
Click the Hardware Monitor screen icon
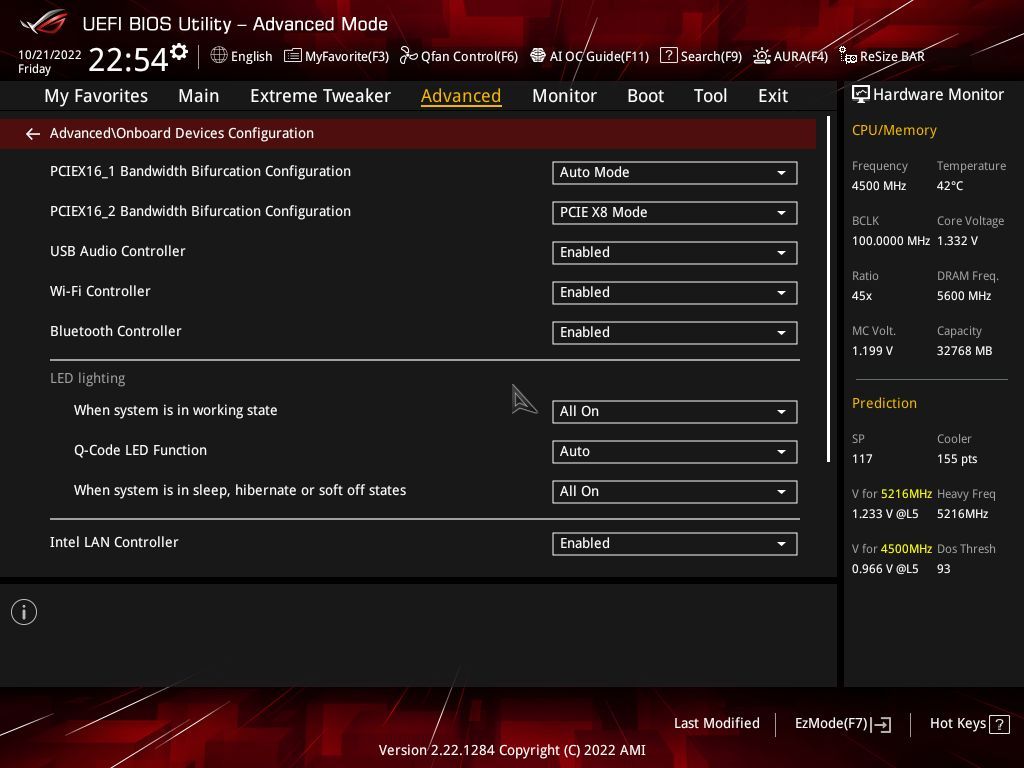pyautogui.click(x=861, y=95)
